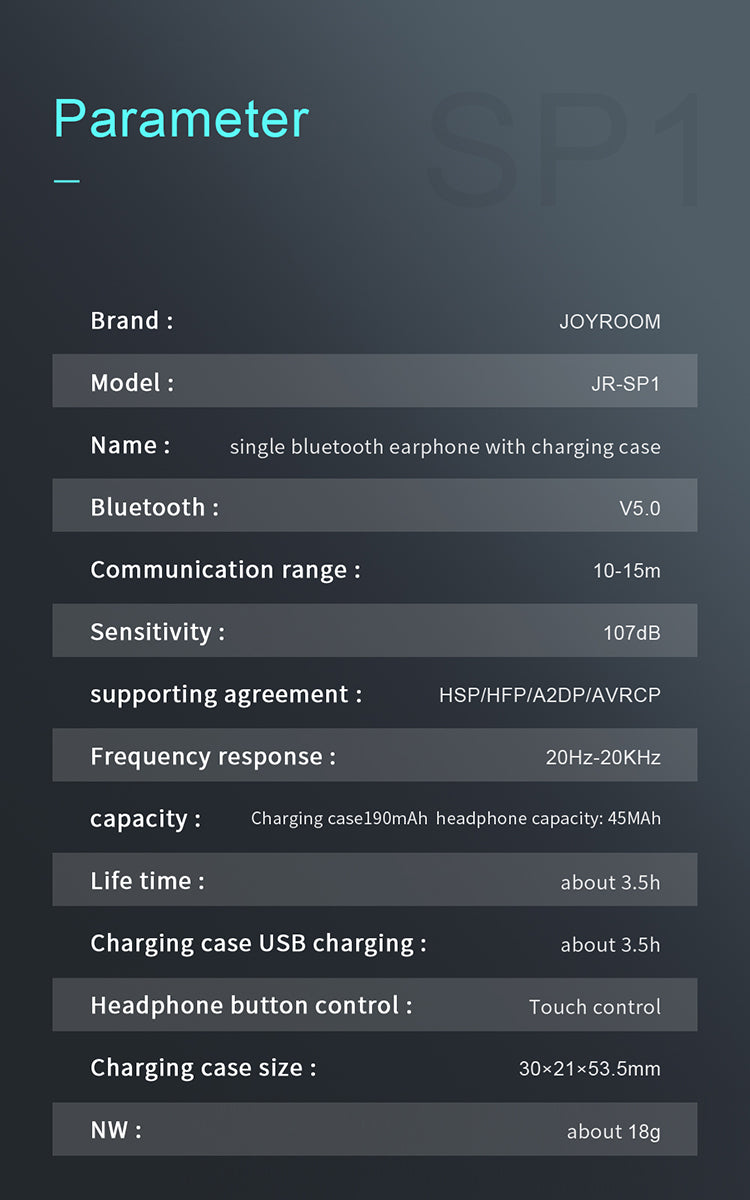
Task: Select the "Life time :" label
Action: (x=147, y=881)
